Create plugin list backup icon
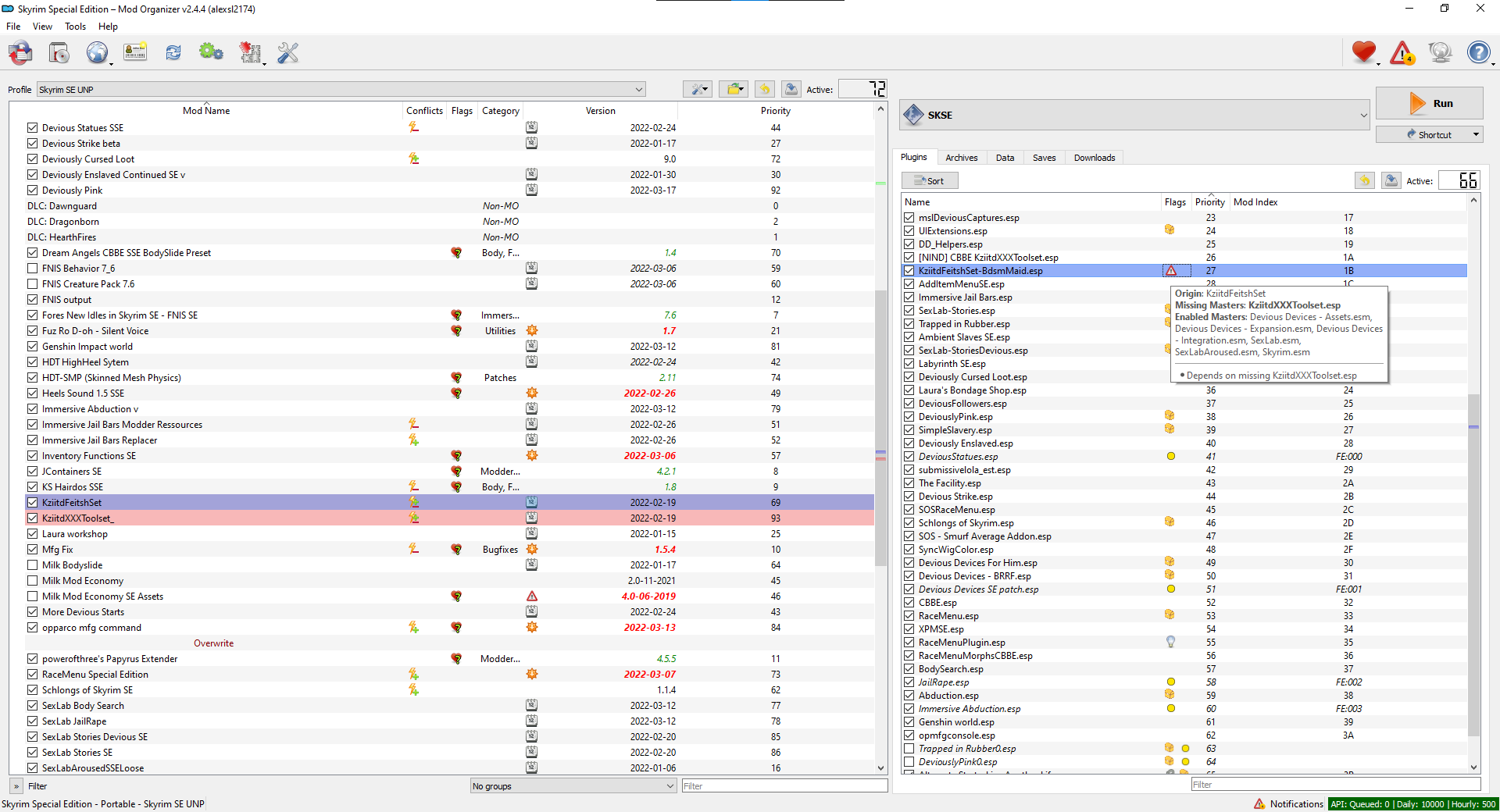 (1391, 181)
